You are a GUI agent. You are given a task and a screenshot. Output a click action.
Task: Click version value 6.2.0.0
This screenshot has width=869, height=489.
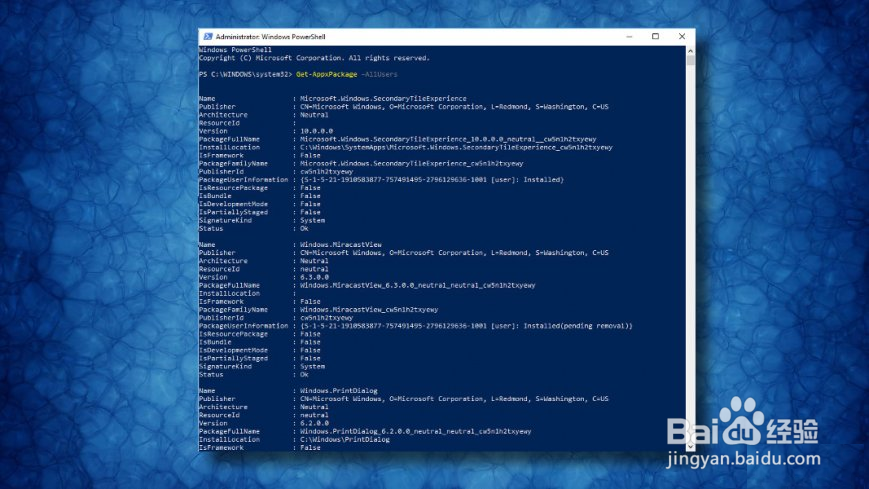coord(314,424)
